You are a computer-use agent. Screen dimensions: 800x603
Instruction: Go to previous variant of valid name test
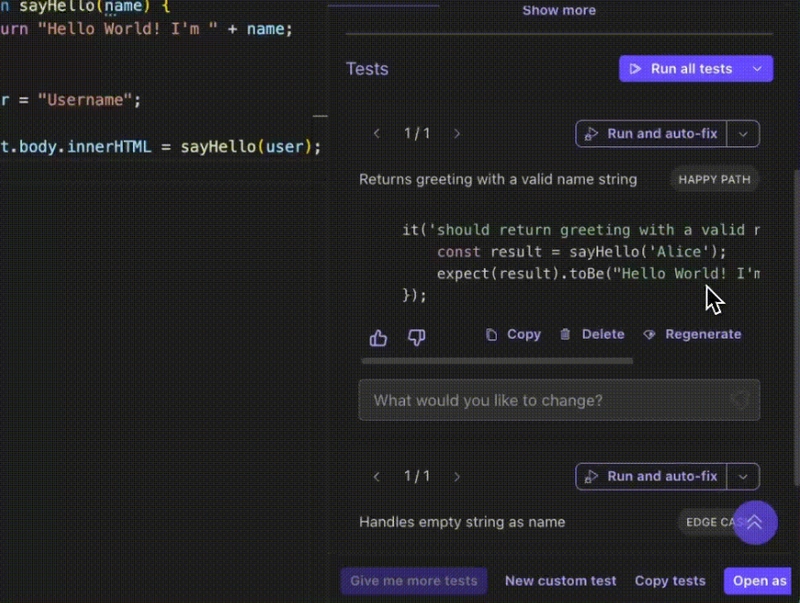(377, 134)
